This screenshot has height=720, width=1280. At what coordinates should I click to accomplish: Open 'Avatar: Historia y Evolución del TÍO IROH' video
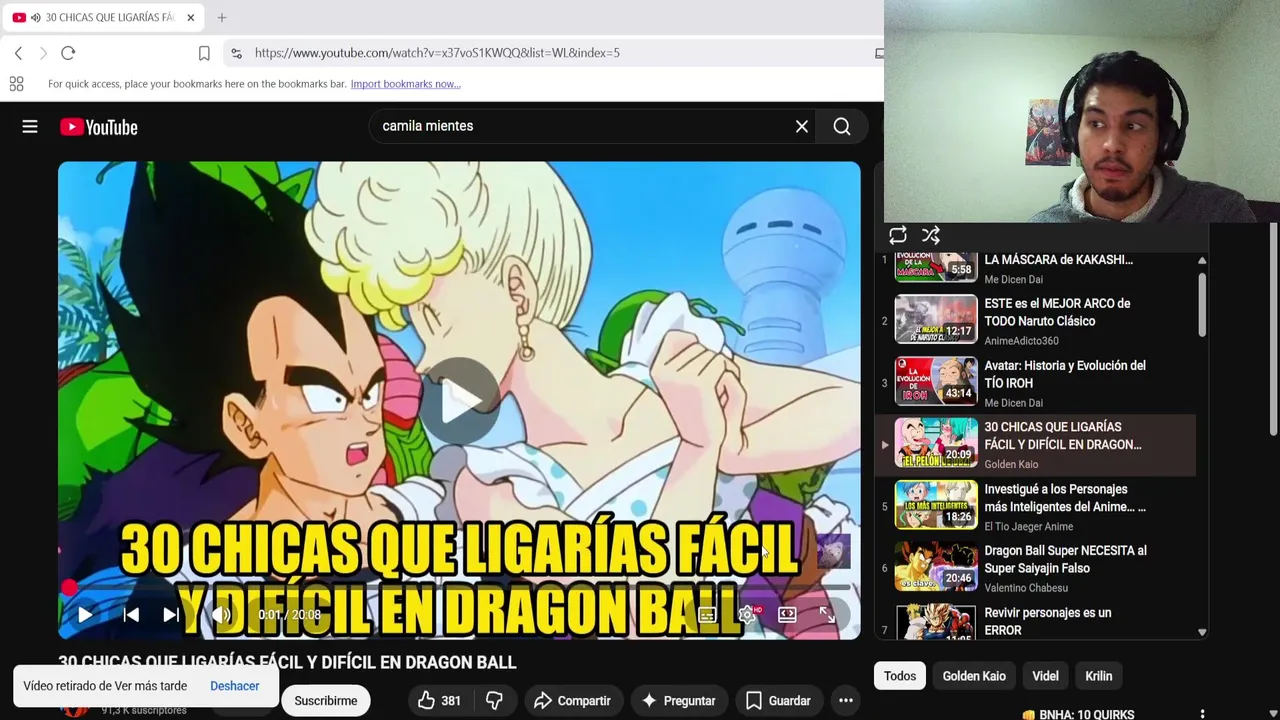[x=1035, y=383]
